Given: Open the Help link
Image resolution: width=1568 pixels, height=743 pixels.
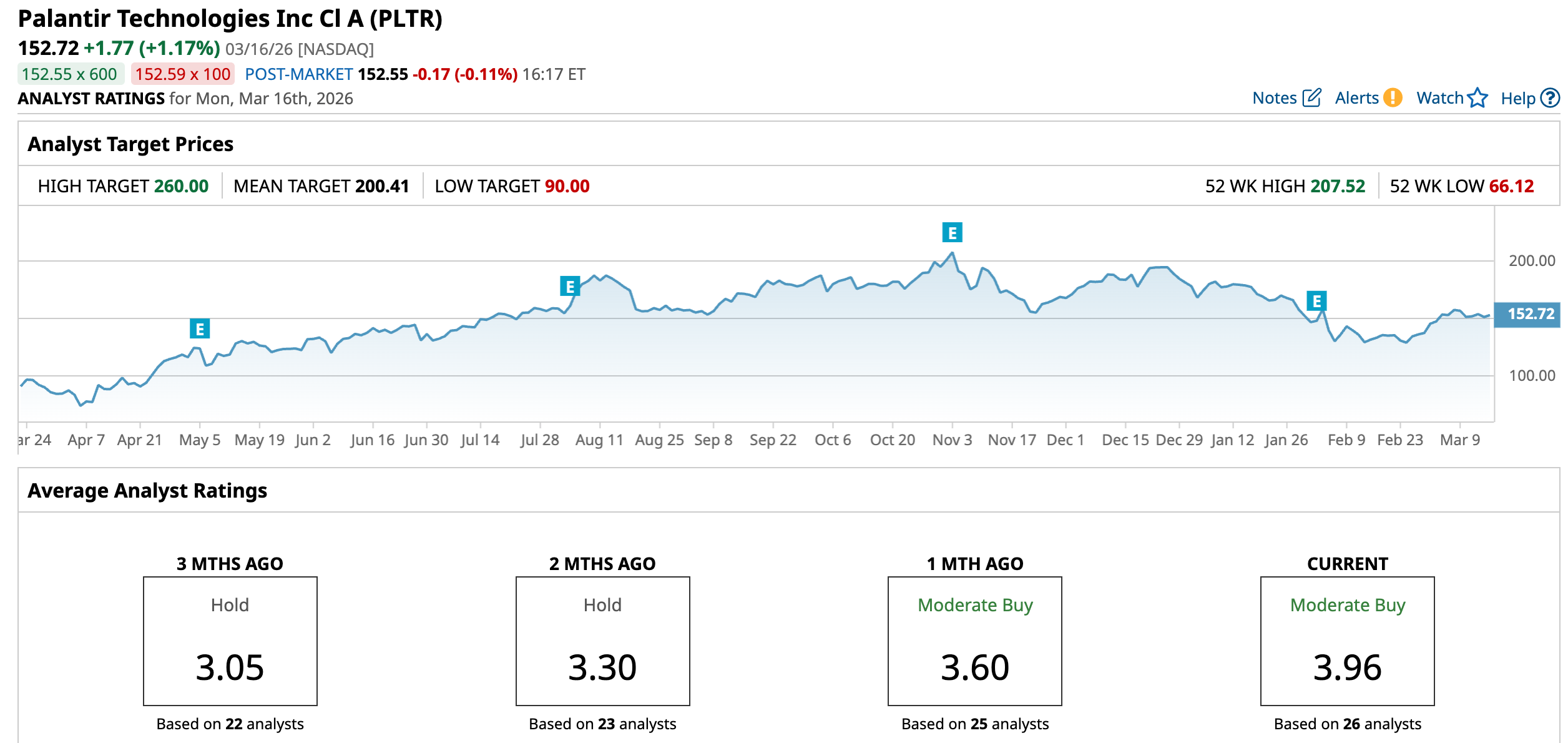Looking at the screenshot, I should pyautogui.click(x=1517, y=98).
